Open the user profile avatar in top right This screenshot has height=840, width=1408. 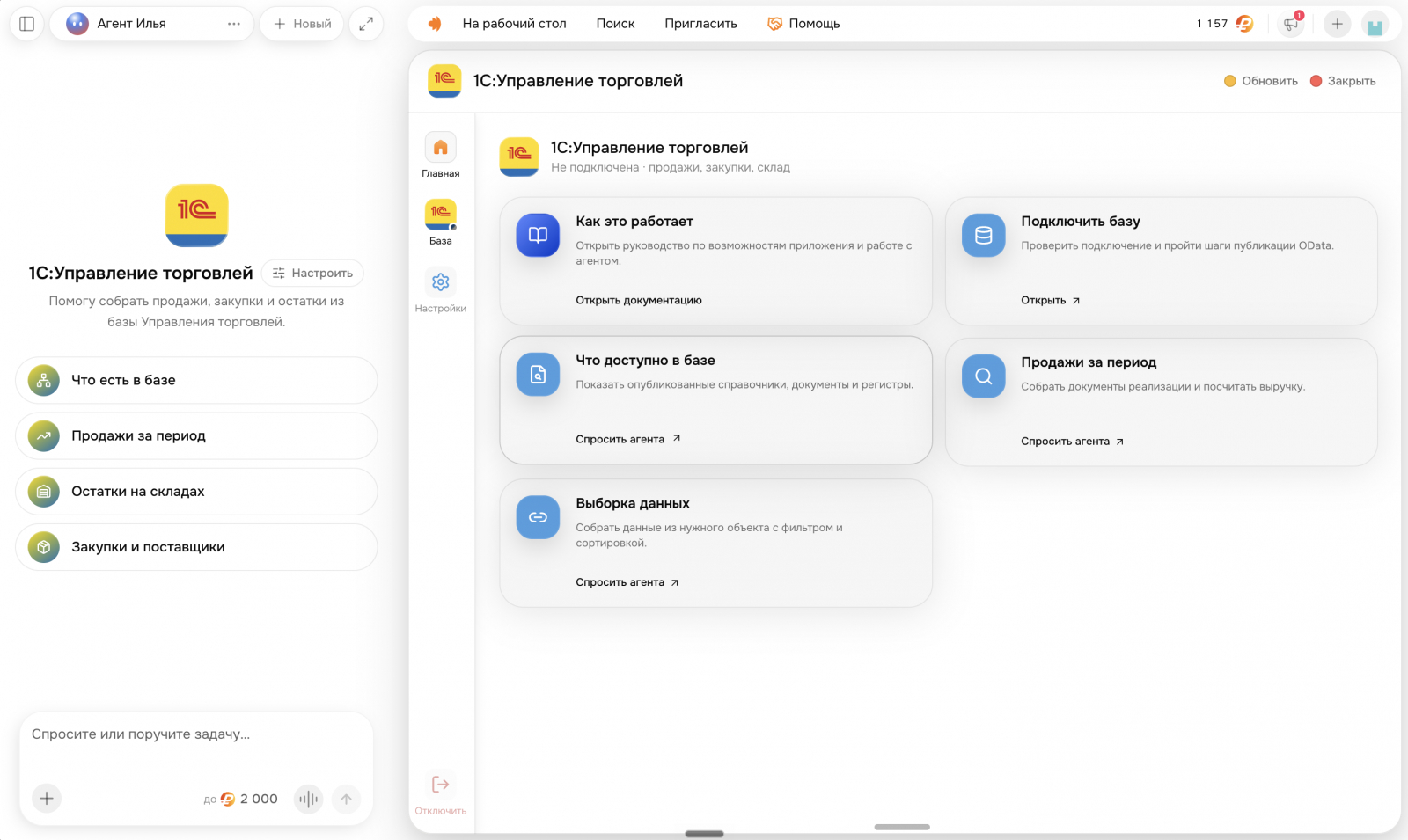1375,24
